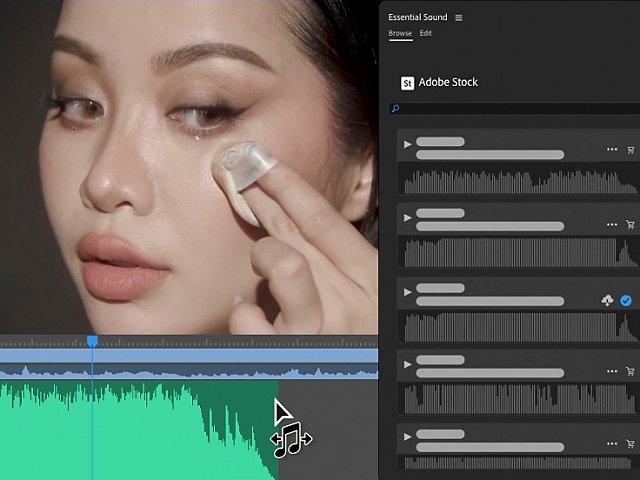
Task: Click the cart icon on first track
Action: (x=631, y=150)
